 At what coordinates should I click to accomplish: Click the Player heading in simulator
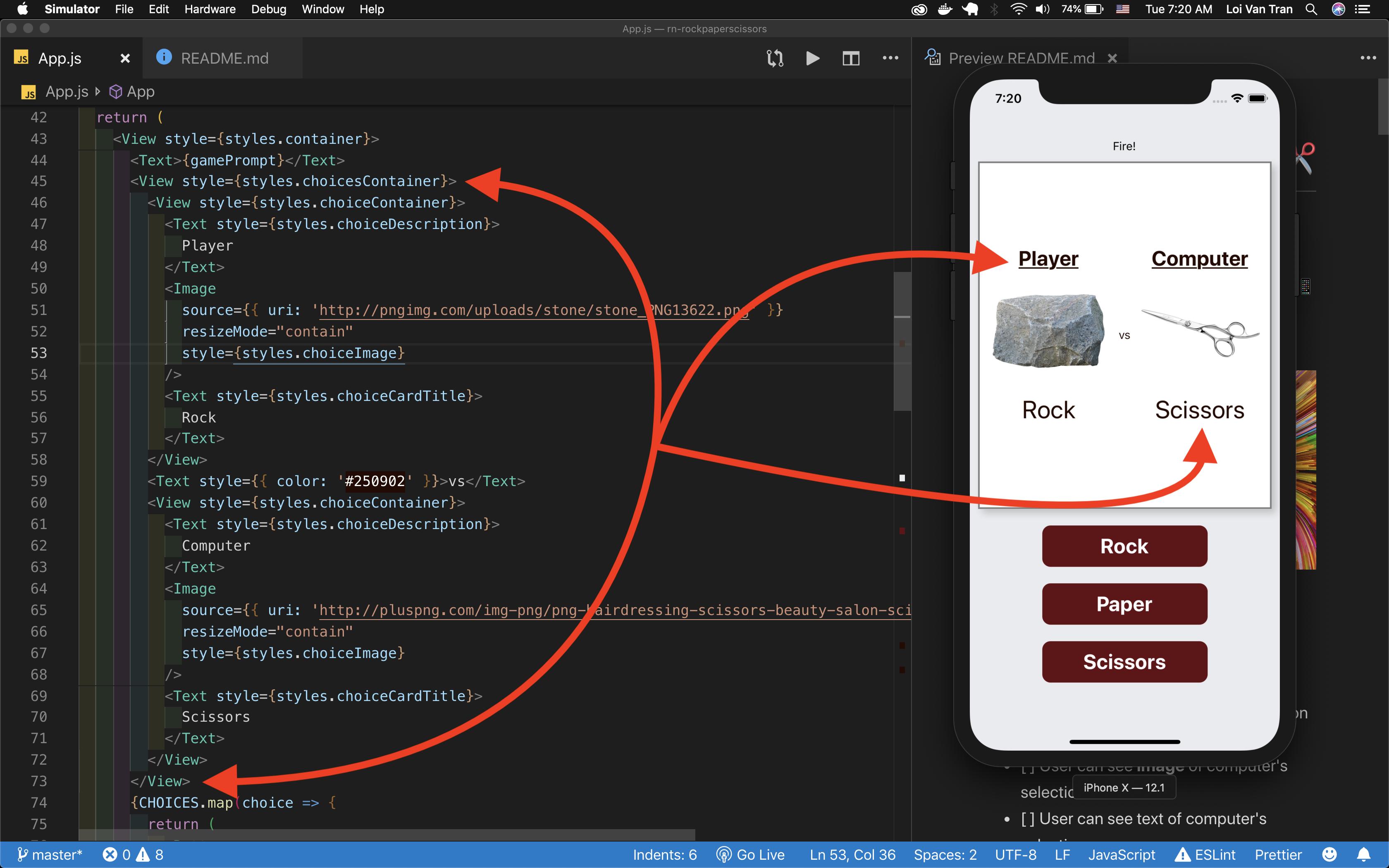(1048, 259)
